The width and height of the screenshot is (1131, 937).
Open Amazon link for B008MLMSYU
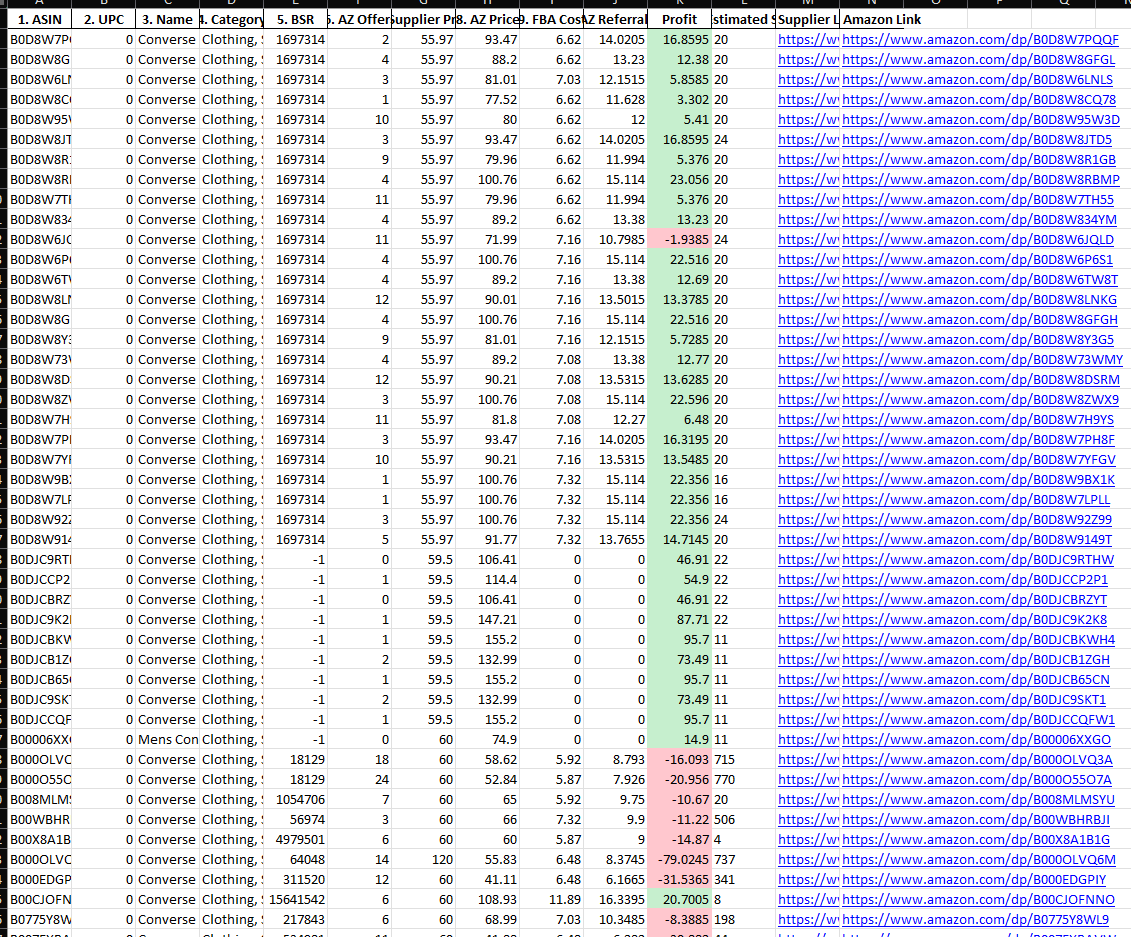979,799
